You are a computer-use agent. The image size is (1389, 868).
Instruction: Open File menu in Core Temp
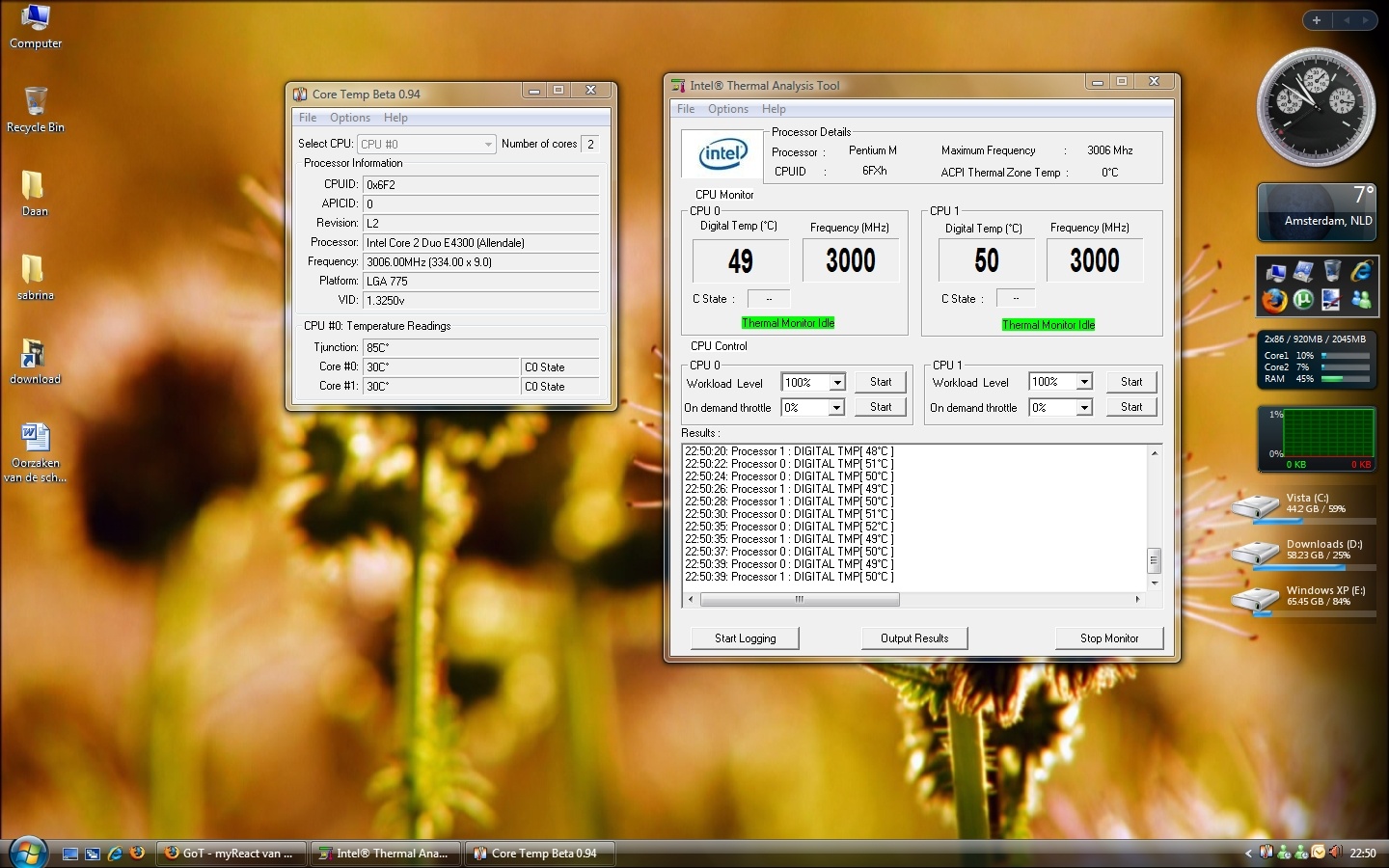tap(308, 118)
